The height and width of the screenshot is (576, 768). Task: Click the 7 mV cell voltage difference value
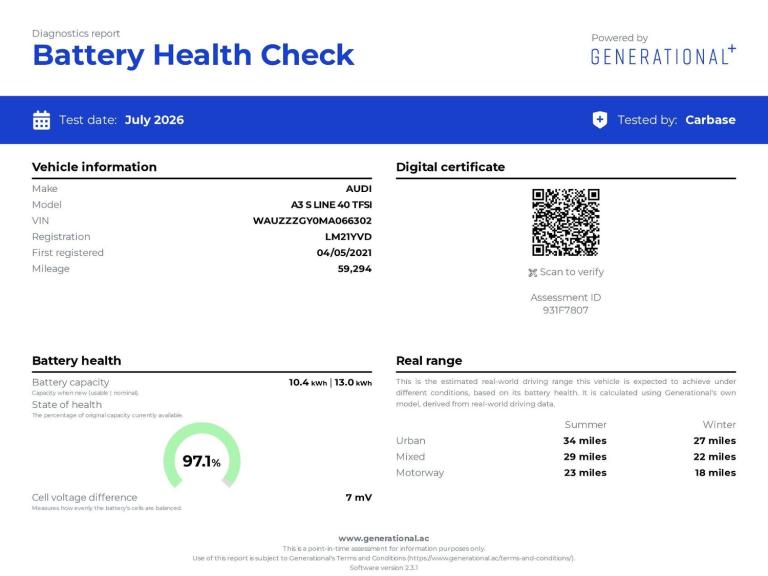[x=359, y=498]
